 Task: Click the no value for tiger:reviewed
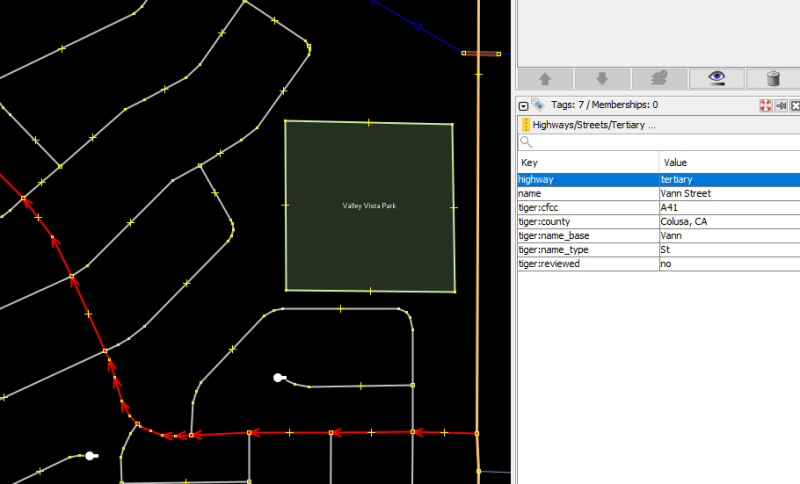(x=730, y=264)
